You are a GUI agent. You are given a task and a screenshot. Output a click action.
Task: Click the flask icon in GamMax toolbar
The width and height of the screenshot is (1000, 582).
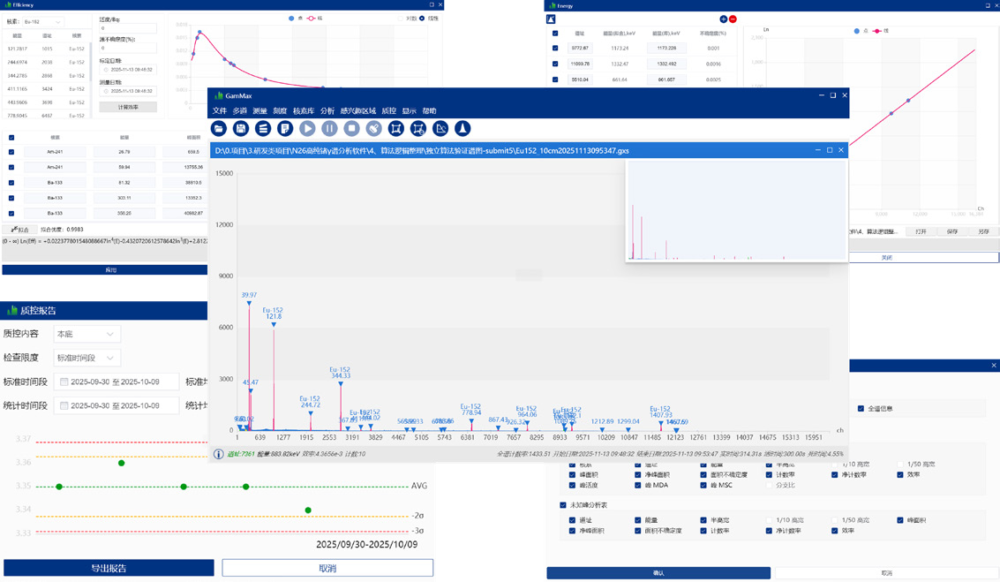point(462,129)
